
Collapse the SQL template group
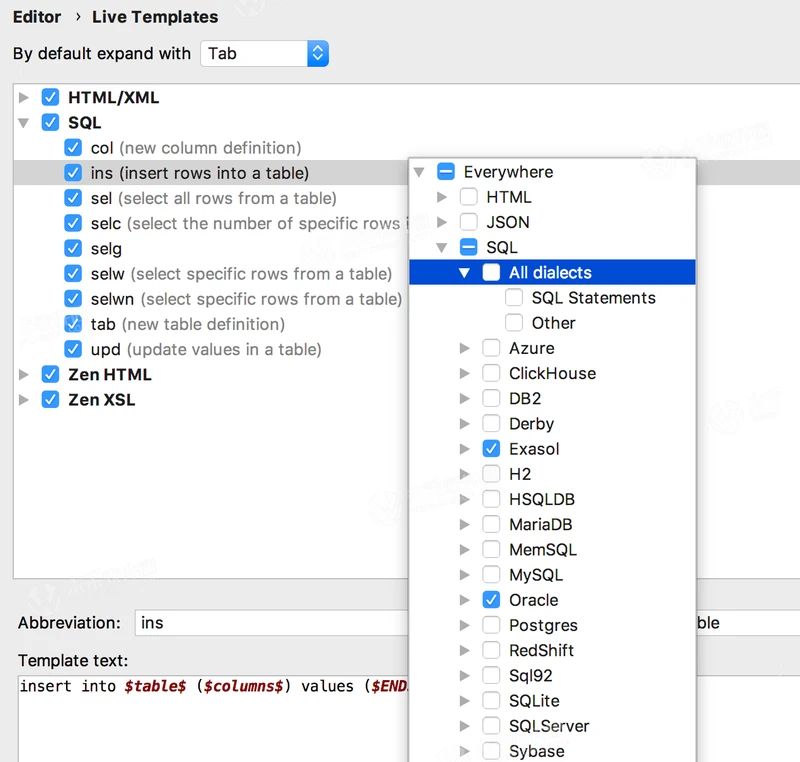click(x=23, y=123)
